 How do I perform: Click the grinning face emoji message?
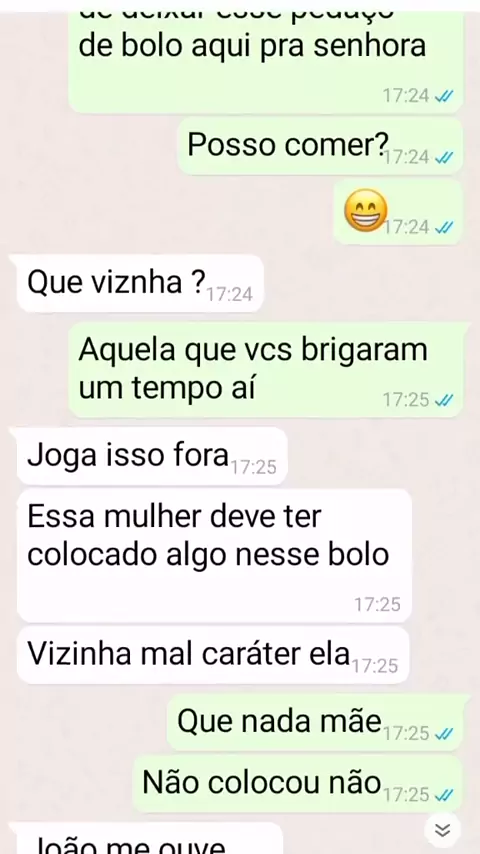(366, 210)
